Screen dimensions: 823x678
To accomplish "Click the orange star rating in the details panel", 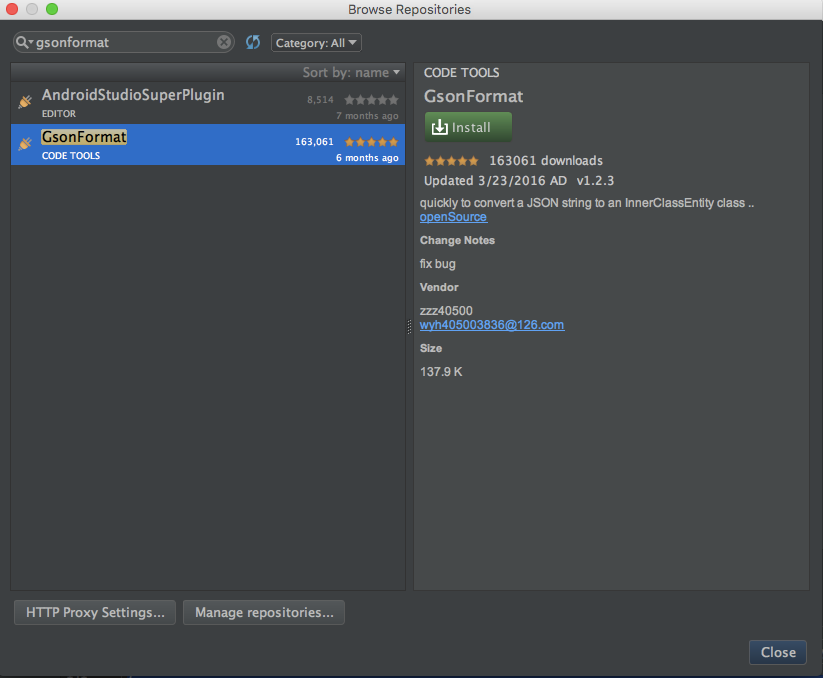I will (x=451, y=160).
